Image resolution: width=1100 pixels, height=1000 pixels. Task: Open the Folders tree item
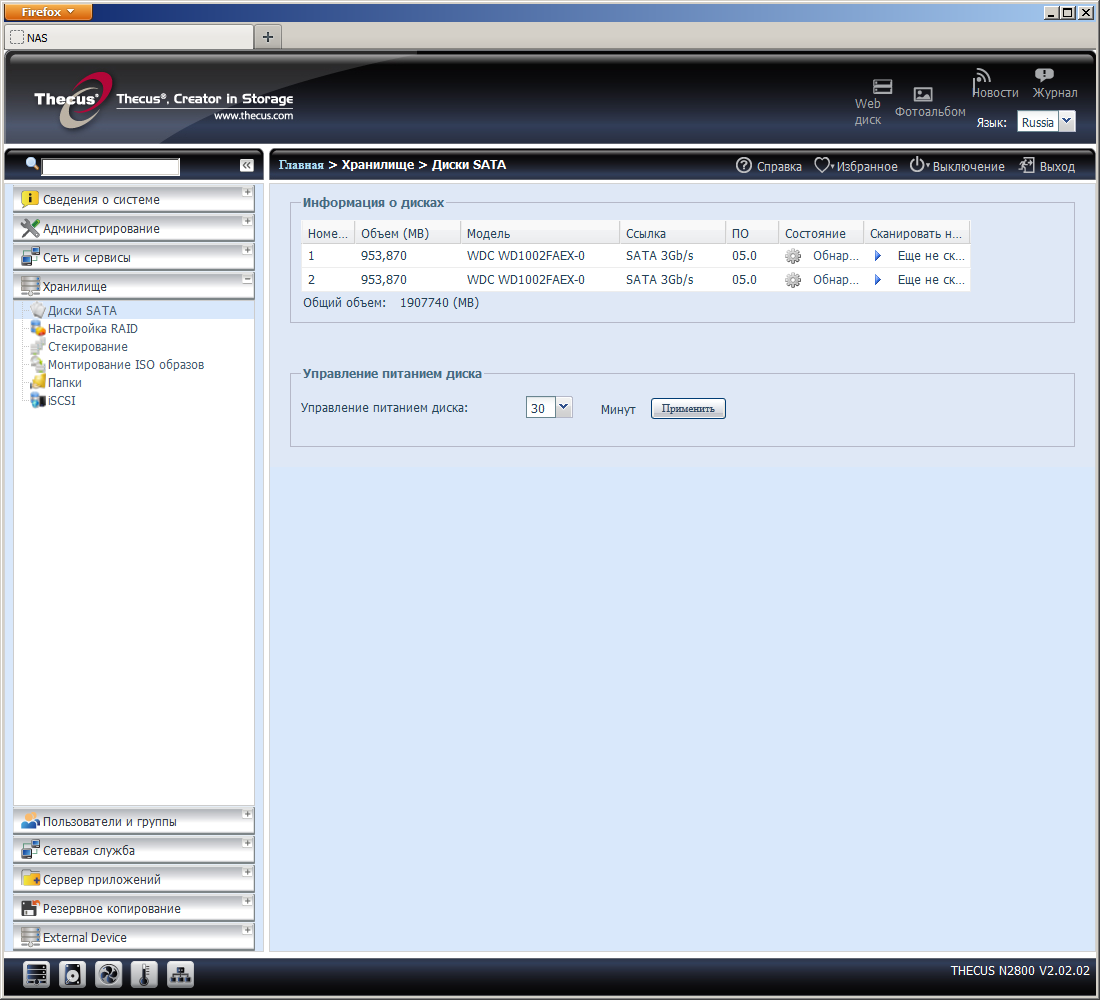(65, 382)
